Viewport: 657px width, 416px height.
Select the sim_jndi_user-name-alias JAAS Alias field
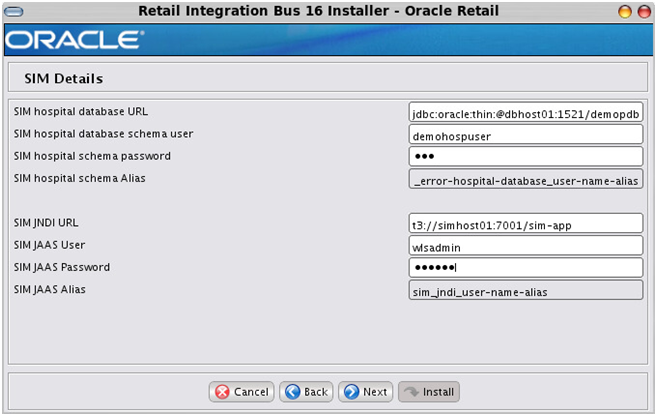pyautogui.click(x=525, y=290)
